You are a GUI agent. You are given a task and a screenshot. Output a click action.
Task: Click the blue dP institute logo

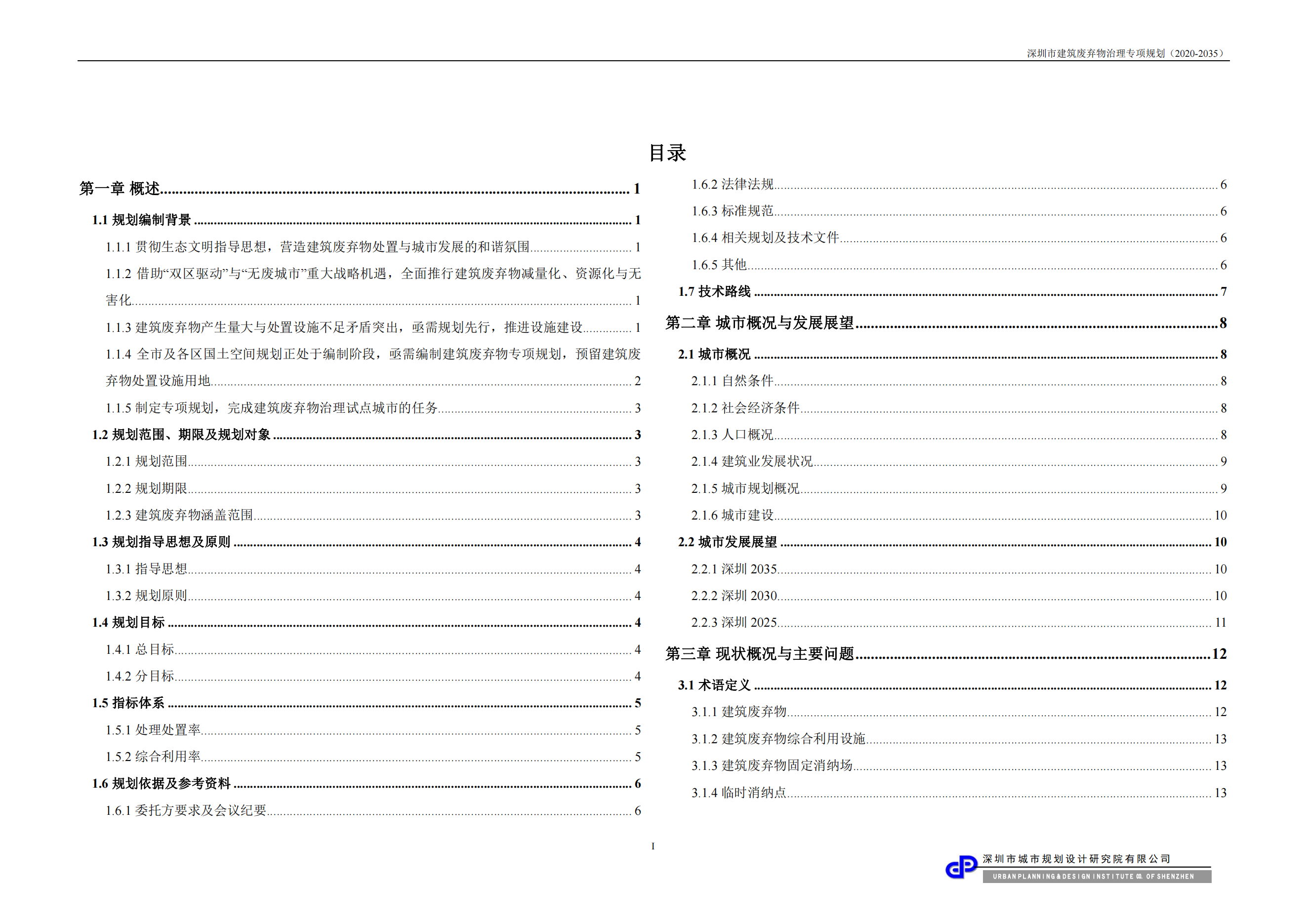click(961, 867)
